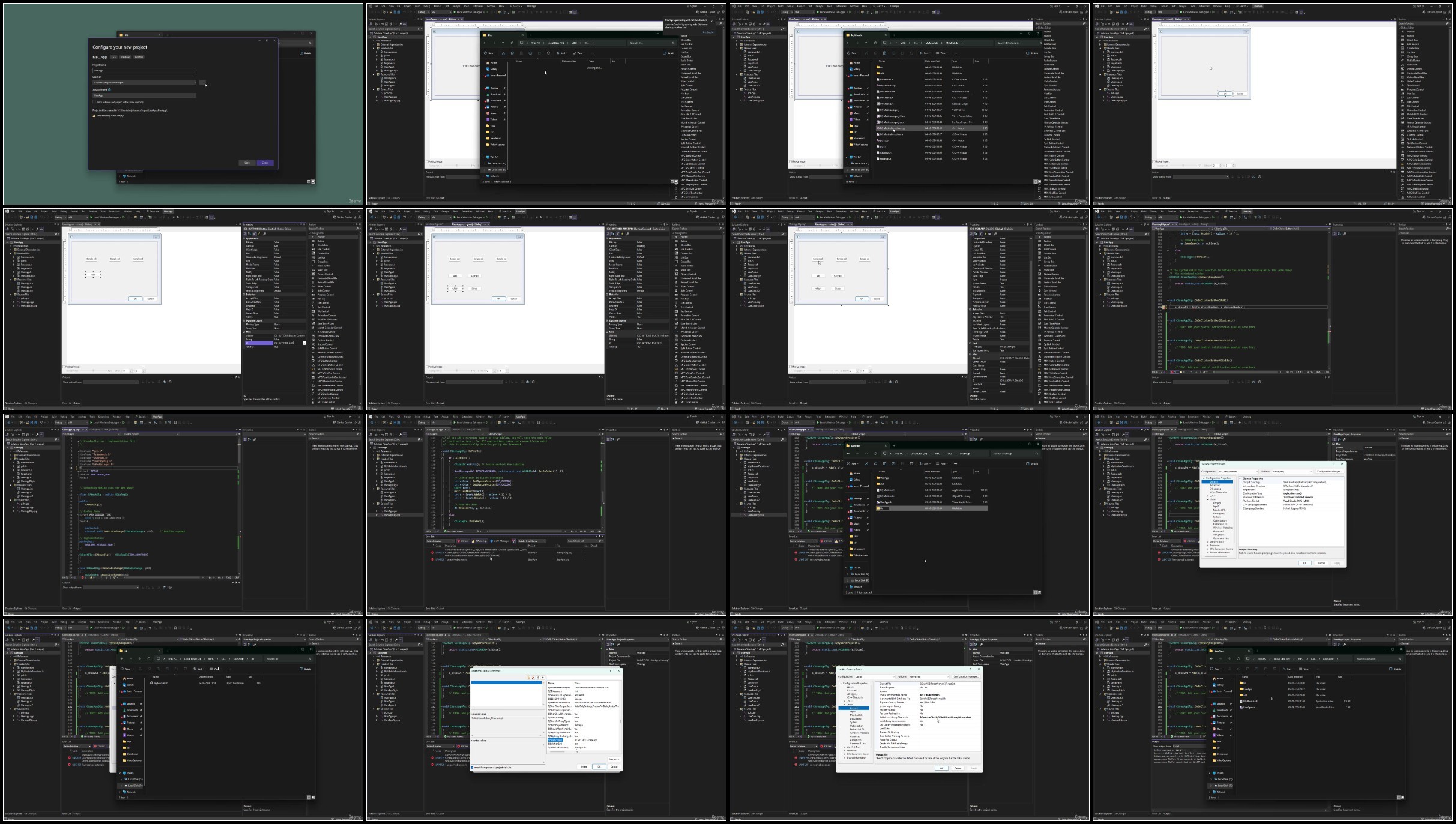Click move-line-down arrow in Additional Library Directories

pyautogui.click(x=538, y=678)
